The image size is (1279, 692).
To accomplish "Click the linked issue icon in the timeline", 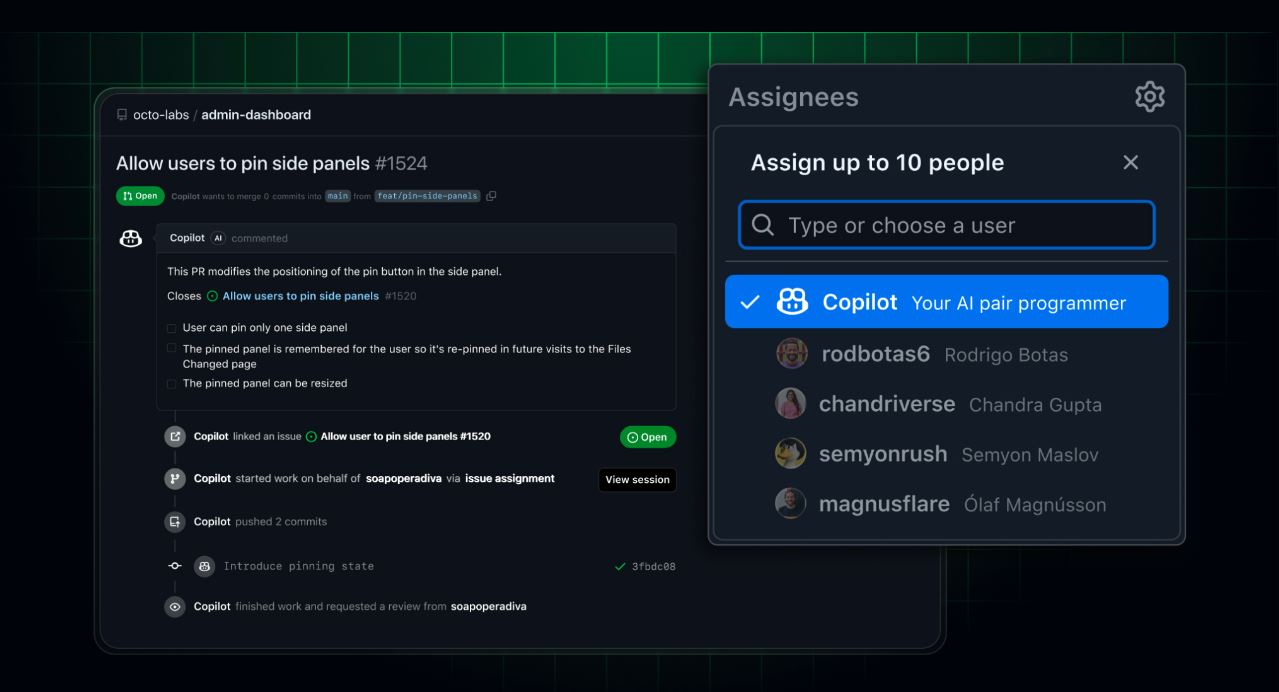I will click(x=174, y=437).
